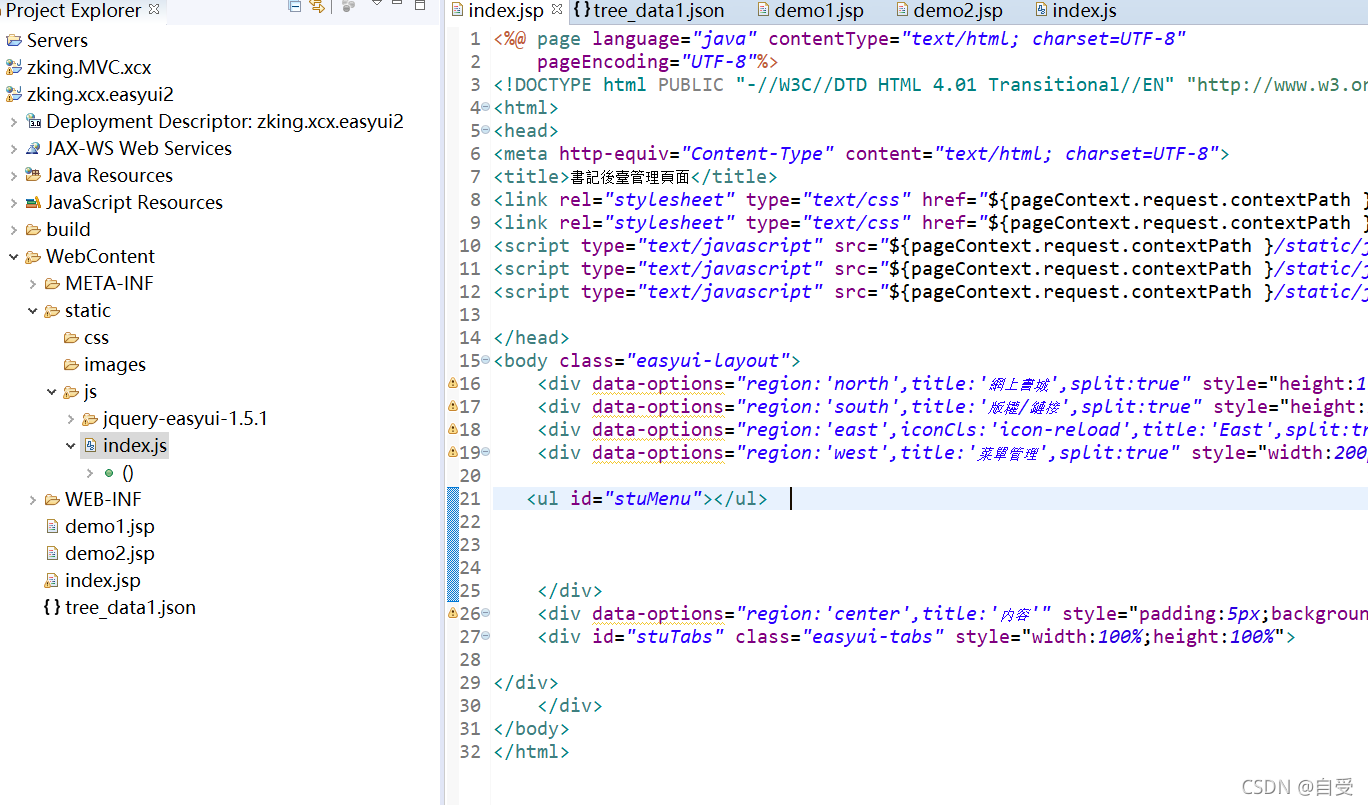The image size is (1368, 805).
Task: Click the JAX-WS Web Services icon
Action: click(33, 149)
